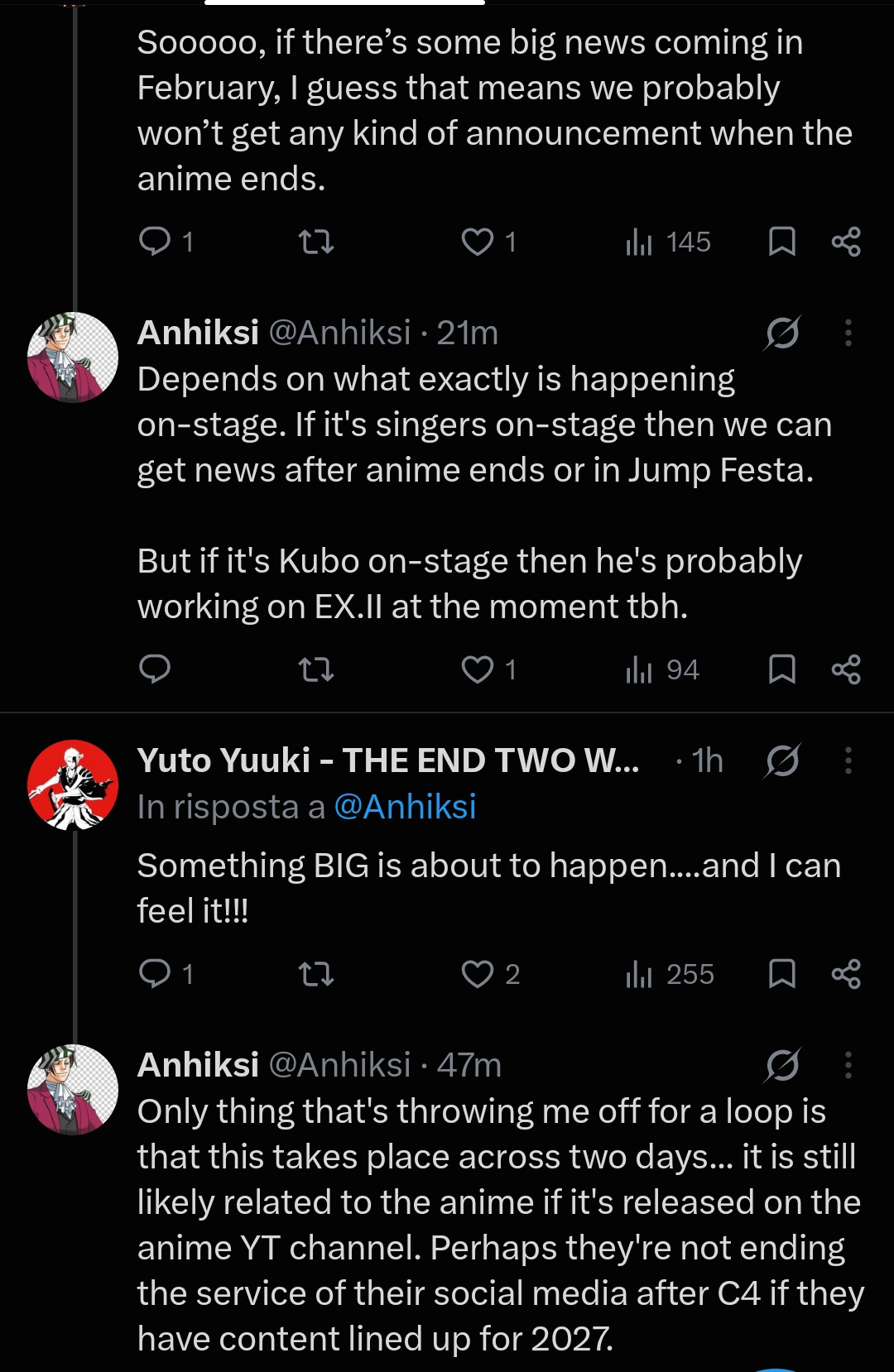Screen dimensions: 894x1372
Task: Share the tweet with 94 views
Action: (846, 669)
